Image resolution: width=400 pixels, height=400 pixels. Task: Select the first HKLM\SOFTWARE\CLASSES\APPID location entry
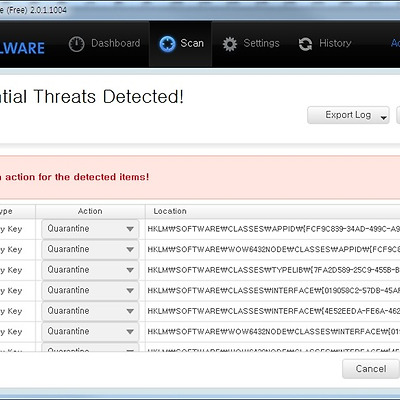[x=273, y=229]
